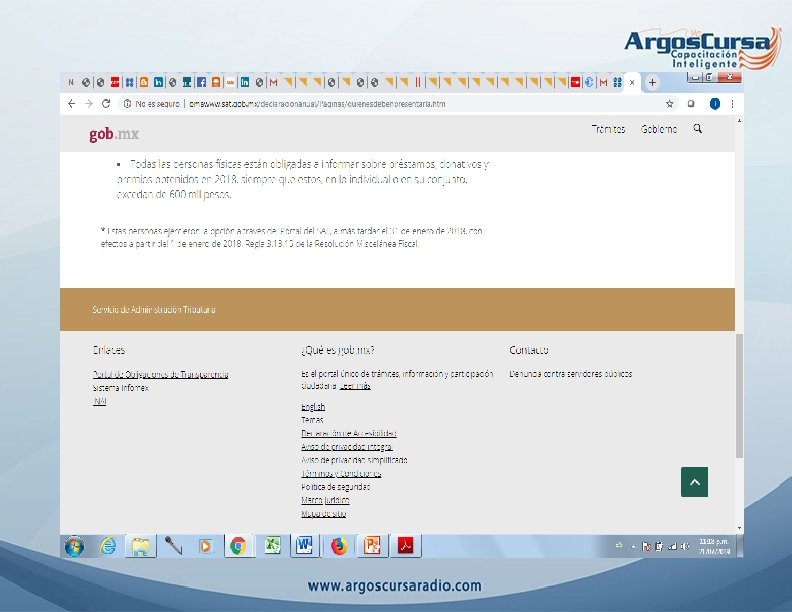Close the currently active browser tab
This screenshot has height=612, width=792.
632,82
